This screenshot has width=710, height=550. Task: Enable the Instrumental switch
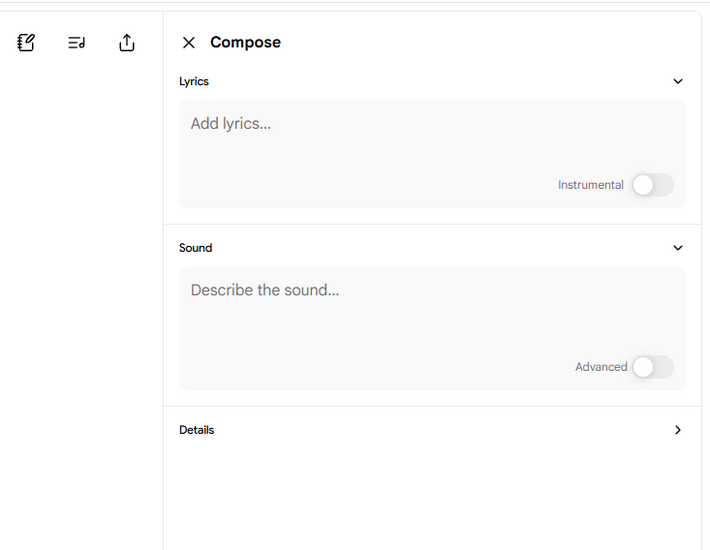click(x=653, y=185)
